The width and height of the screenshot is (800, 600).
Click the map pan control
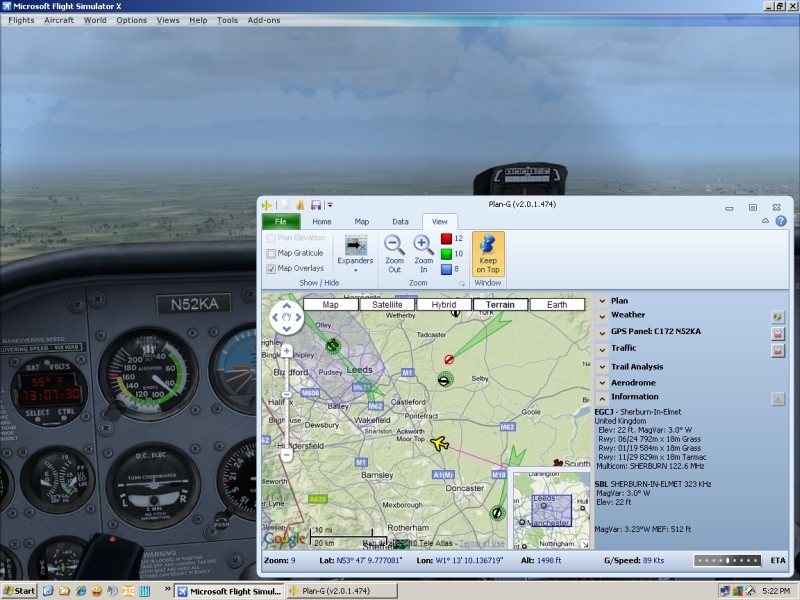coord(287,319)
